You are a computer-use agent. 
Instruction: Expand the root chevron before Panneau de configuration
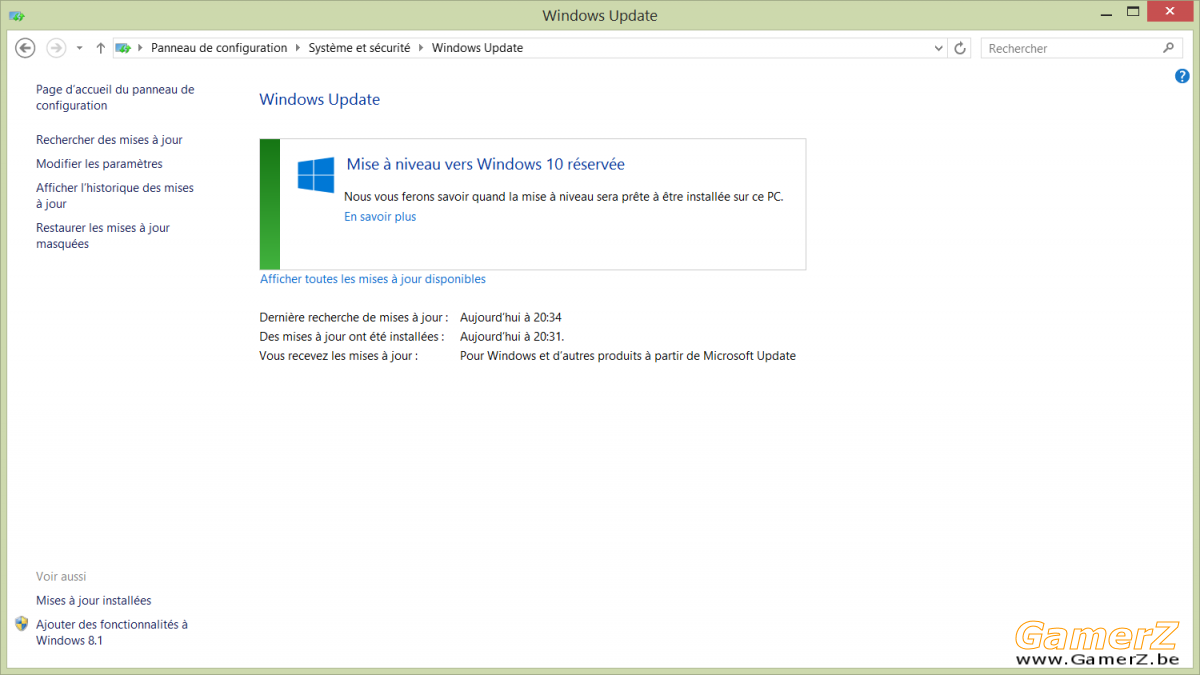[x=141, y=48]
